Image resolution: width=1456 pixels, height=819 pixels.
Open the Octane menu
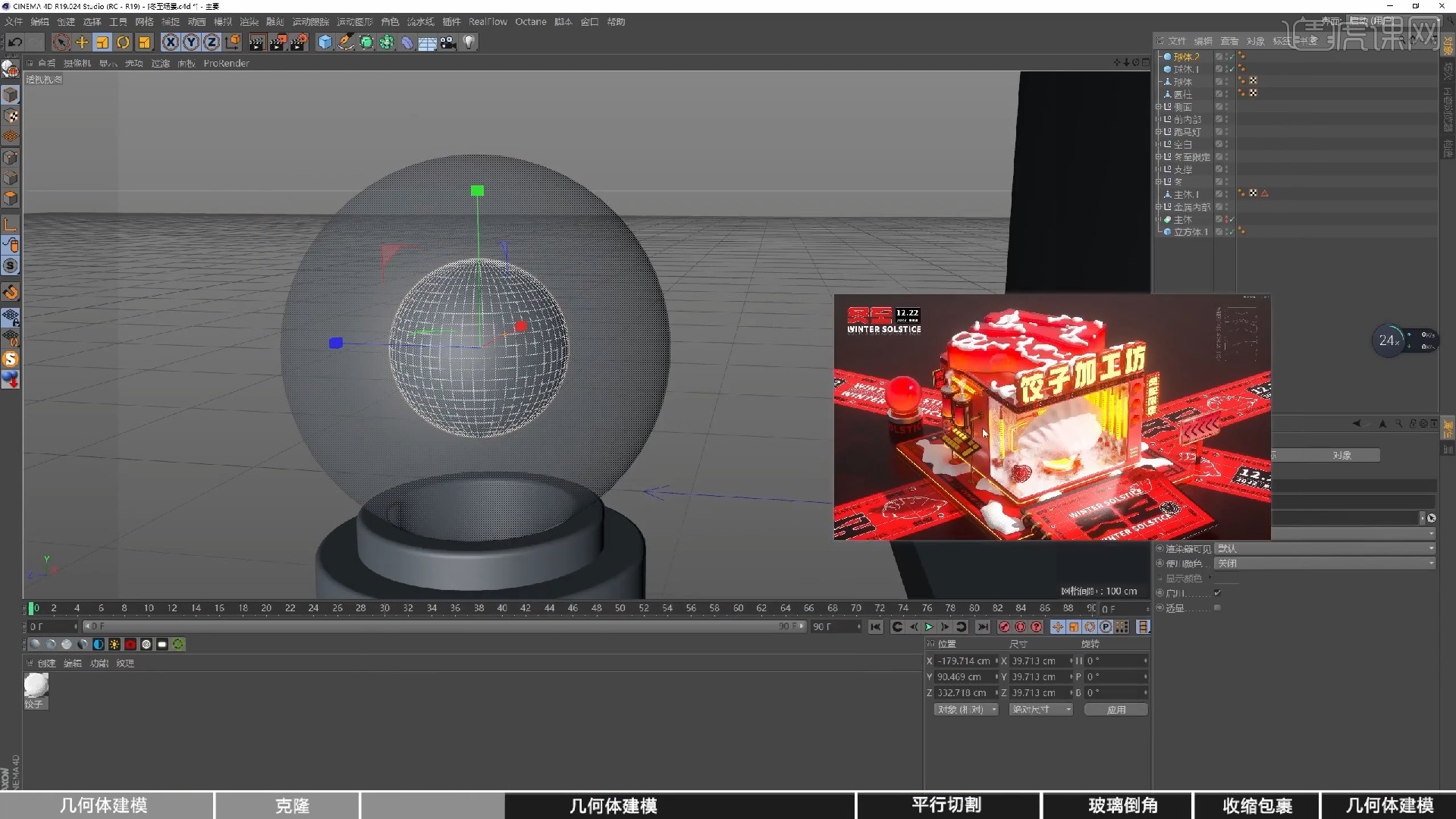coord(531,22)
